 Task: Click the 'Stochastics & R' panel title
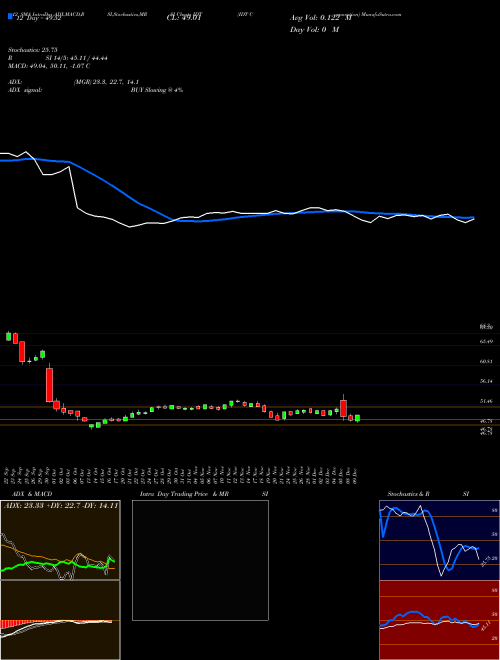point(408,494)
